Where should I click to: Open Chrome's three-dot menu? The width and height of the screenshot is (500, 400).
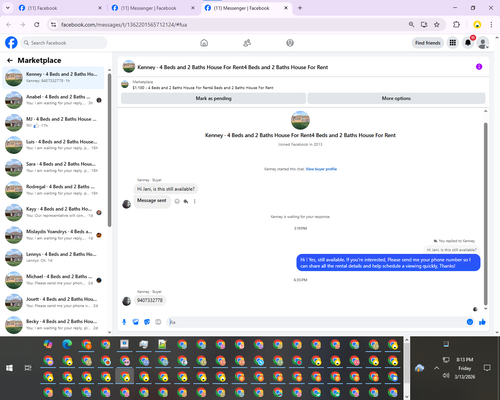491,24
